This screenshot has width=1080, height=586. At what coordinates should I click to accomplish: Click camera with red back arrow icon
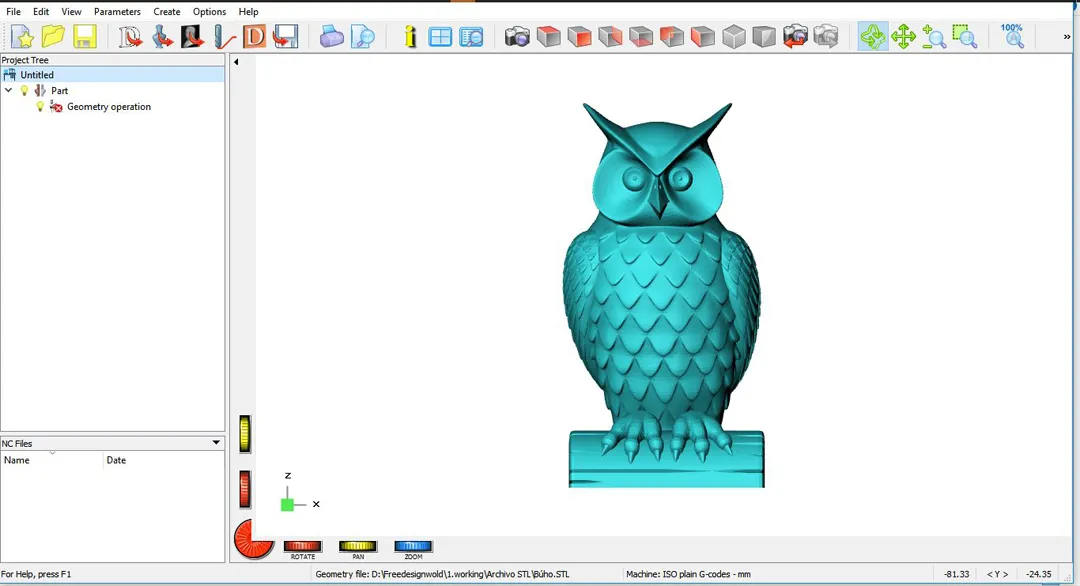coord(795,36)
